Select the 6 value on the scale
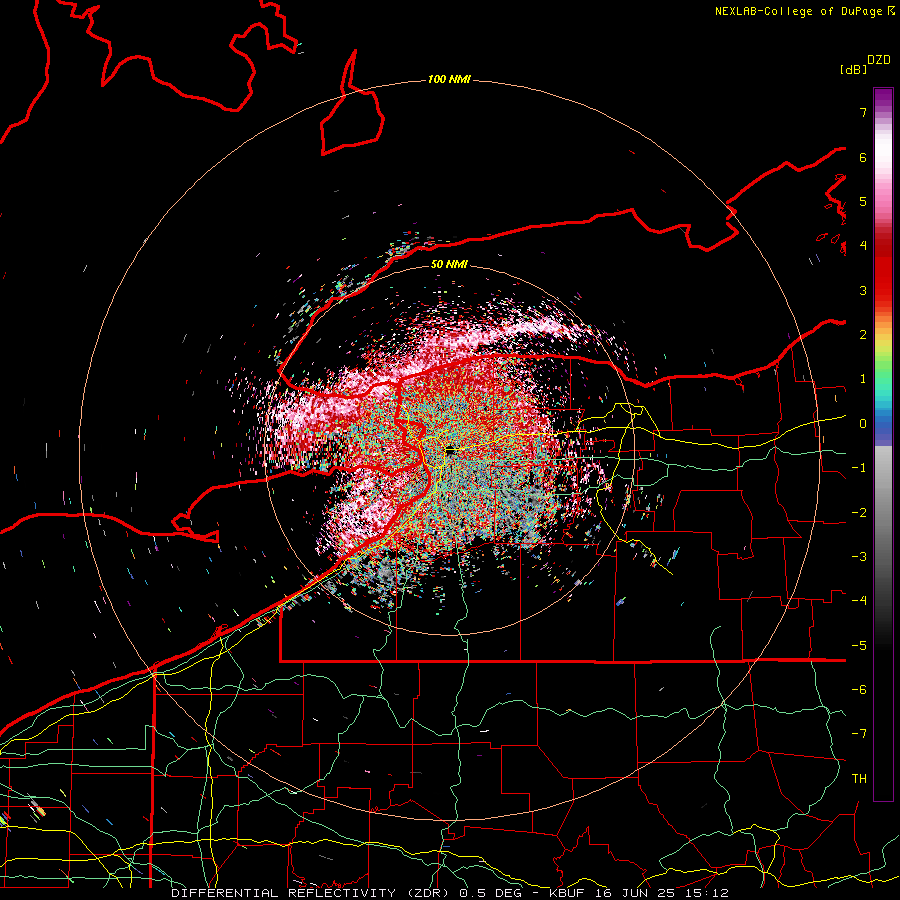The image size is (900, 900). click(x=863, y=157)
